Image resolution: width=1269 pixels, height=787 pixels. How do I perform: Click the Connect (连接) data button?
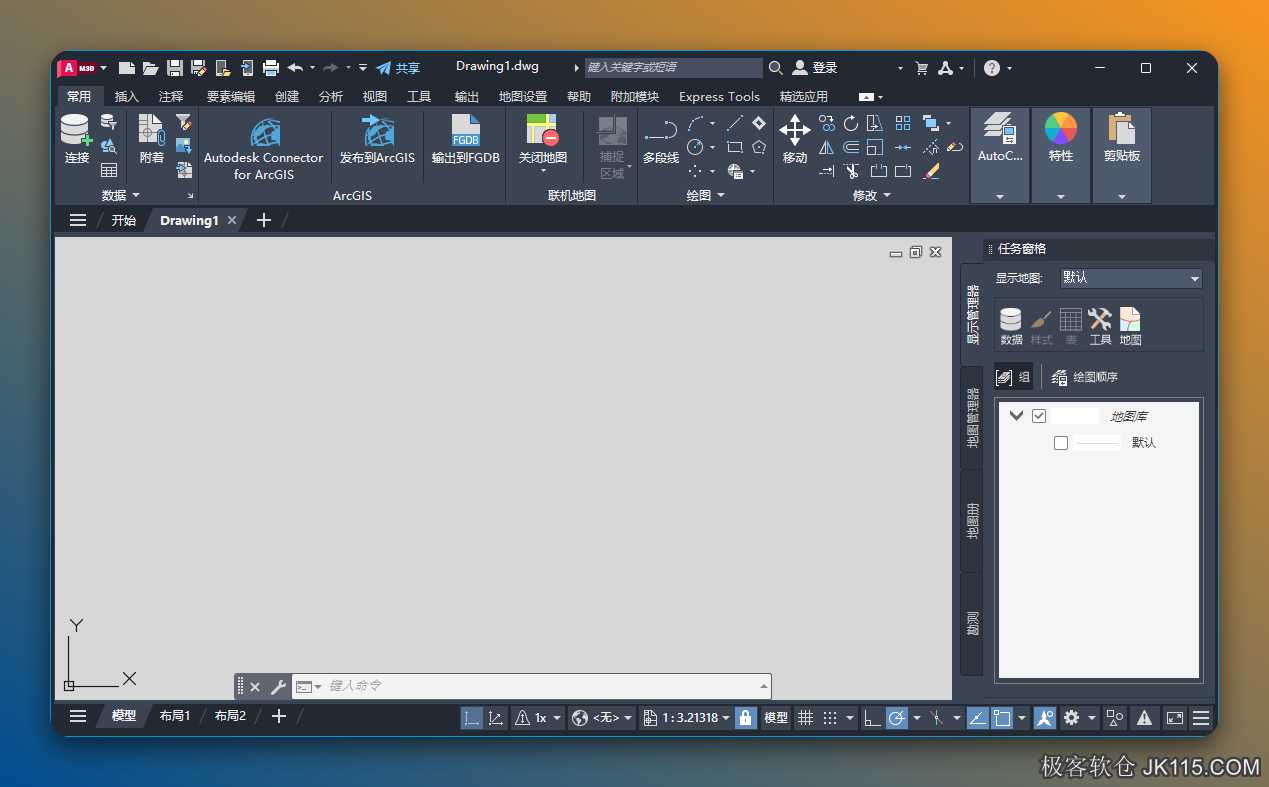click(76, 139)
